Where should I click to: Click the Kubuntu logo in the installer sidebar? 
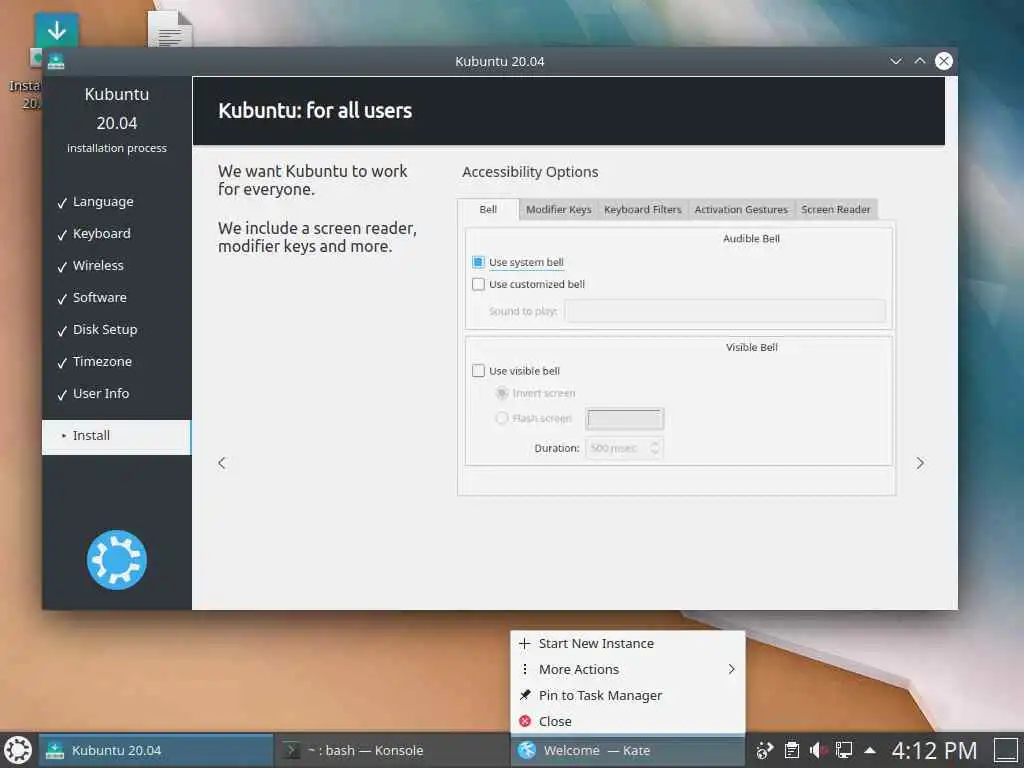coord(117,560)
